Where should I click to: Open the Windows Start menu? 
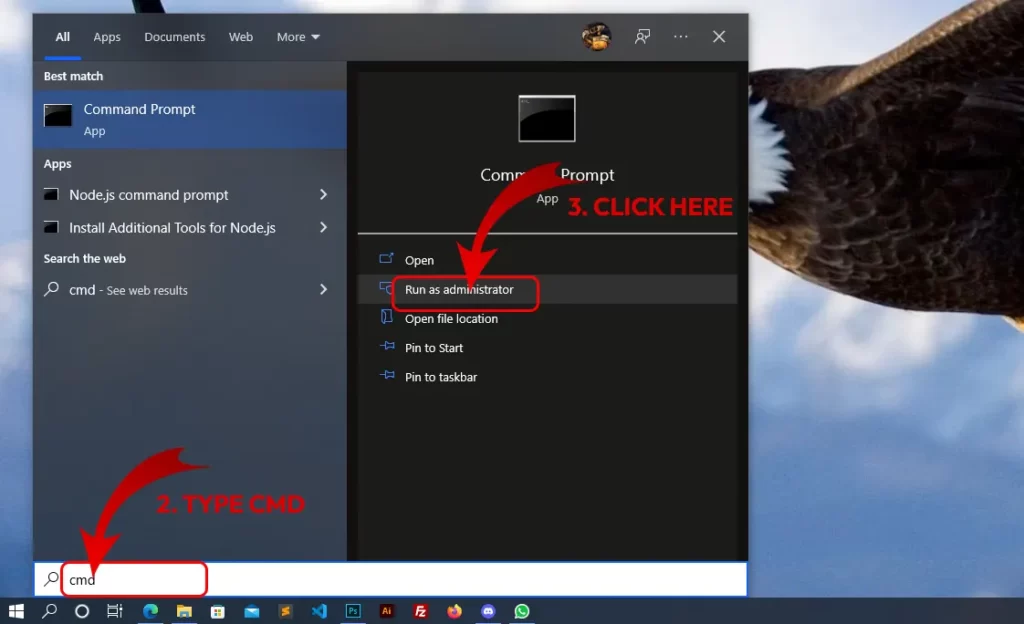coord(16,611)
